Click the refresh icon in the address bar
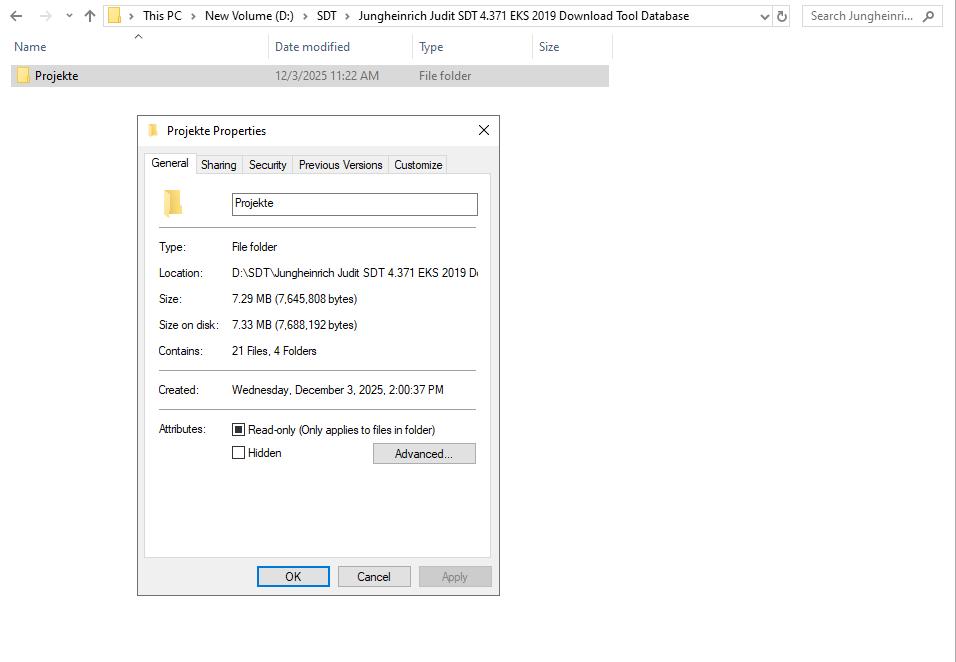Screen dimensions: 956x662 pyautogui.click(x=783, y=16)
